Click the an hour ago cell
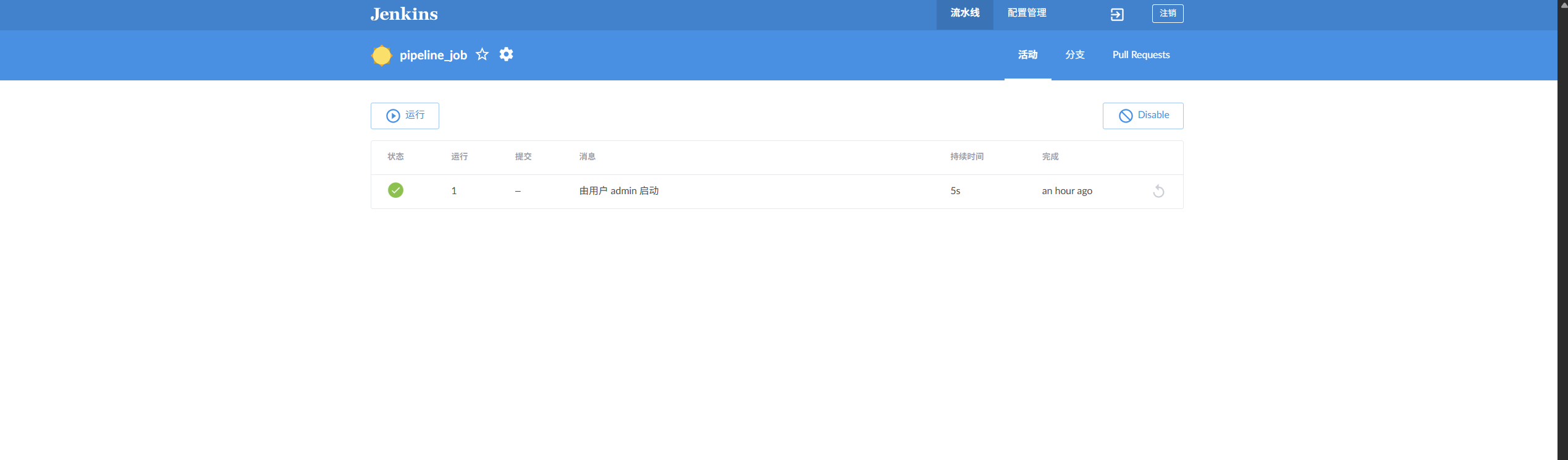 1067,191
